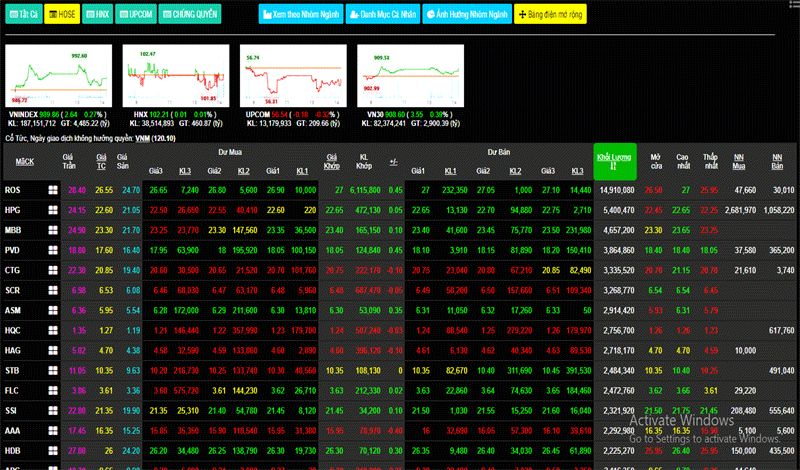
Task: Select the grid icon beside CTG
Action: pyautogui.click(x=53, y=270)
